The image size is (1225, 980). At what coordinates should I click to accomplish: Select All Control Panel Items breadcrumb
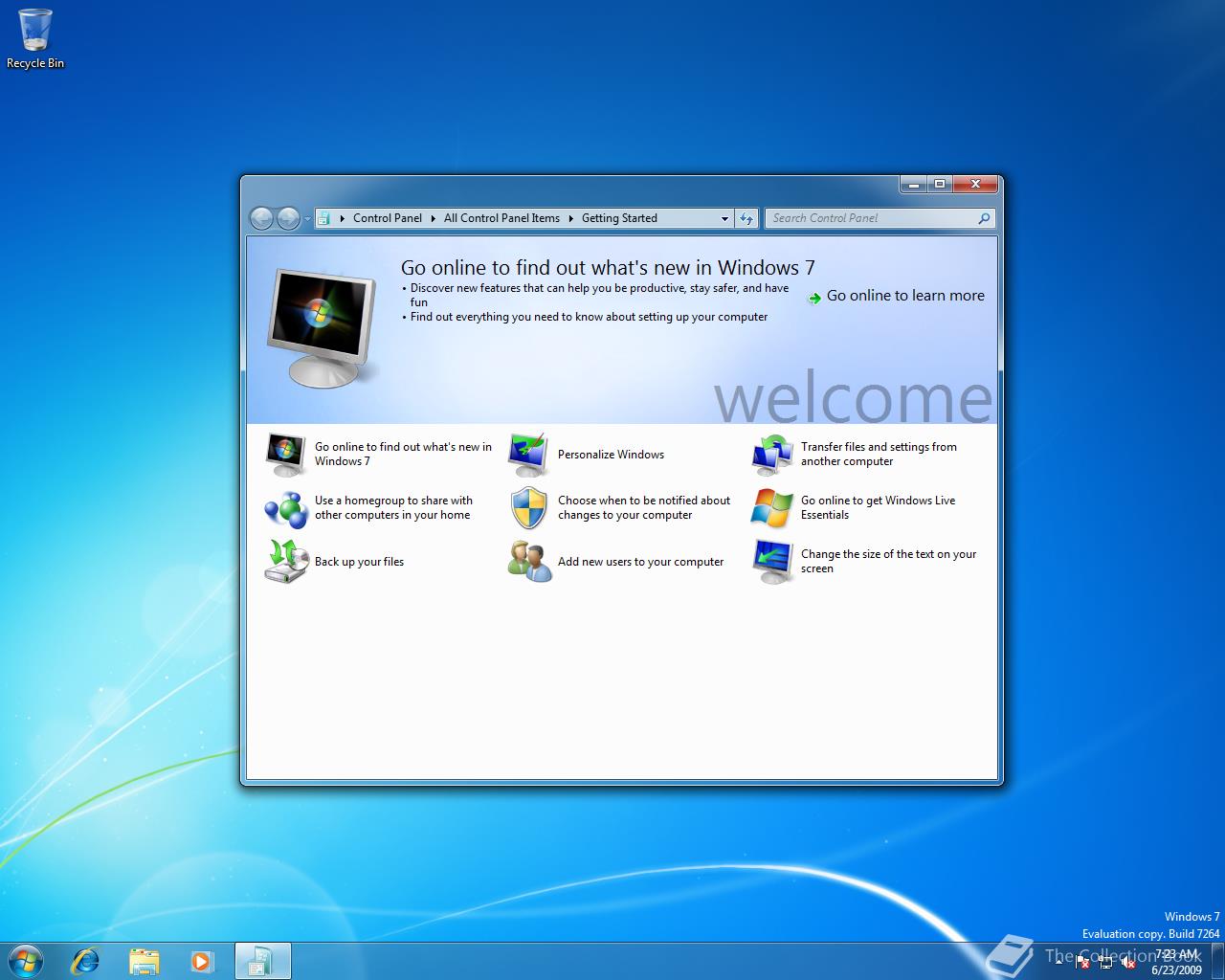(501, 218)
